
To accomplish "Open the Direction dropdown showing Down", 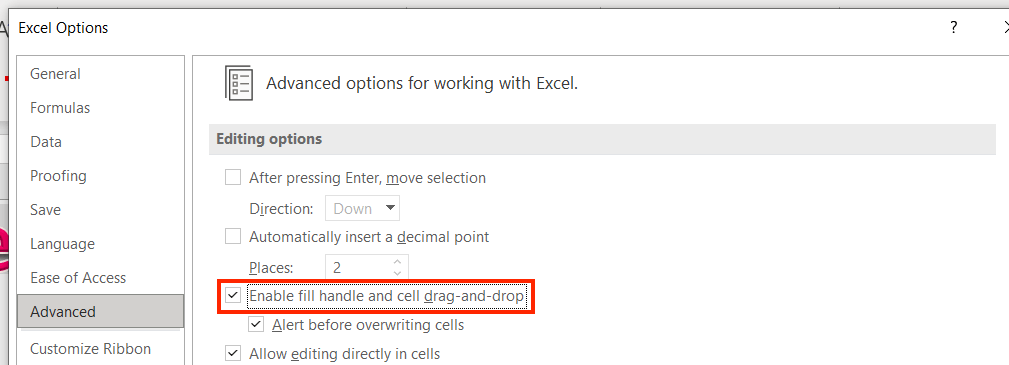I will click(x=362, y=209).
